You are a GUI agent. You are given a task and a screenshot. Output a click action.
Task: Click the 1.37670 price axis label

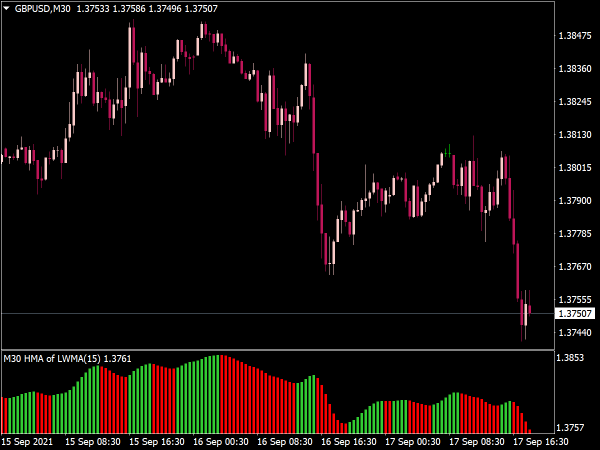[575, 266]
